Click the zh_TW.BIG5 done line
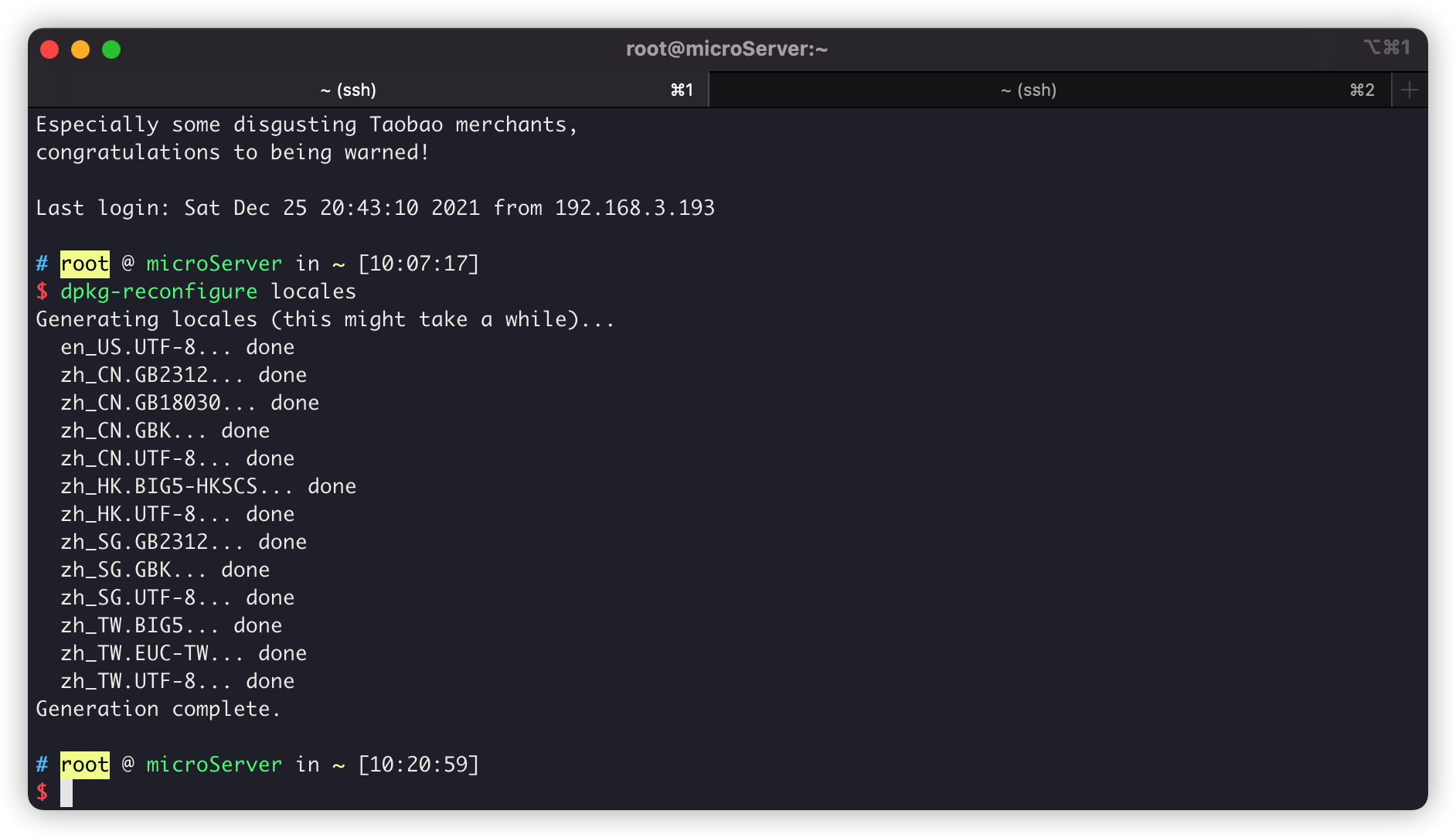Viewport: 1456px width, 838px height. click(x=171, y=625)
